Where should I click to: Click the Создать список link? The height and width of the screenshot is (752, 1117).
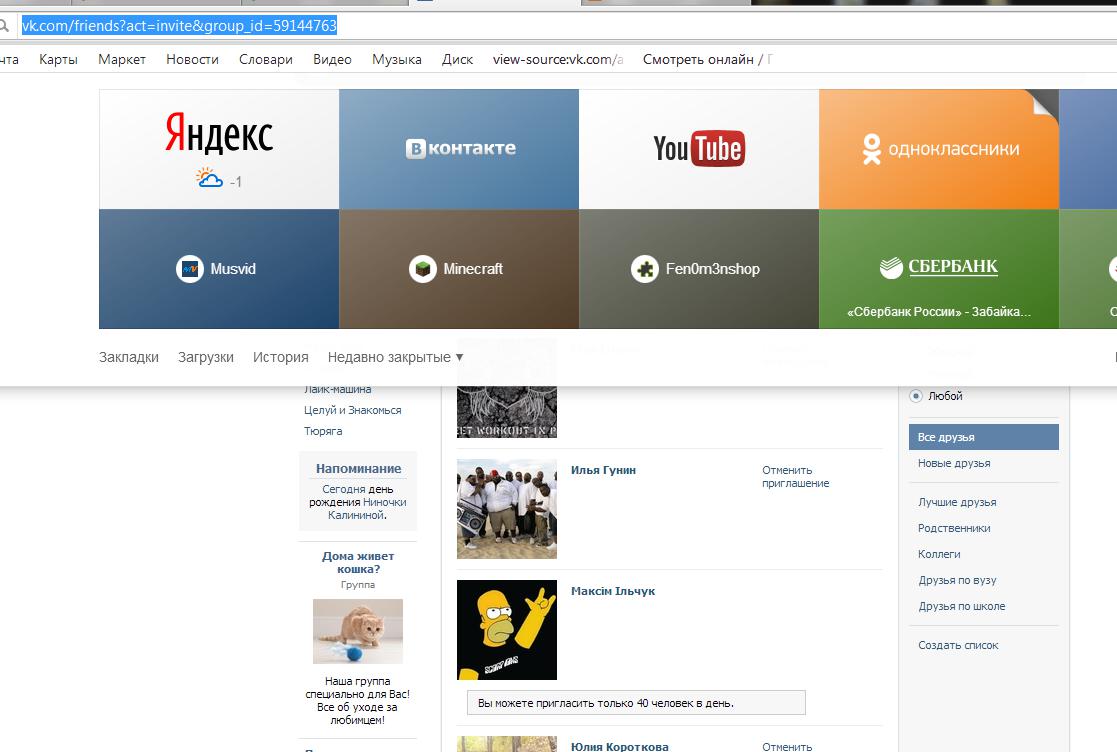[958, 646]
